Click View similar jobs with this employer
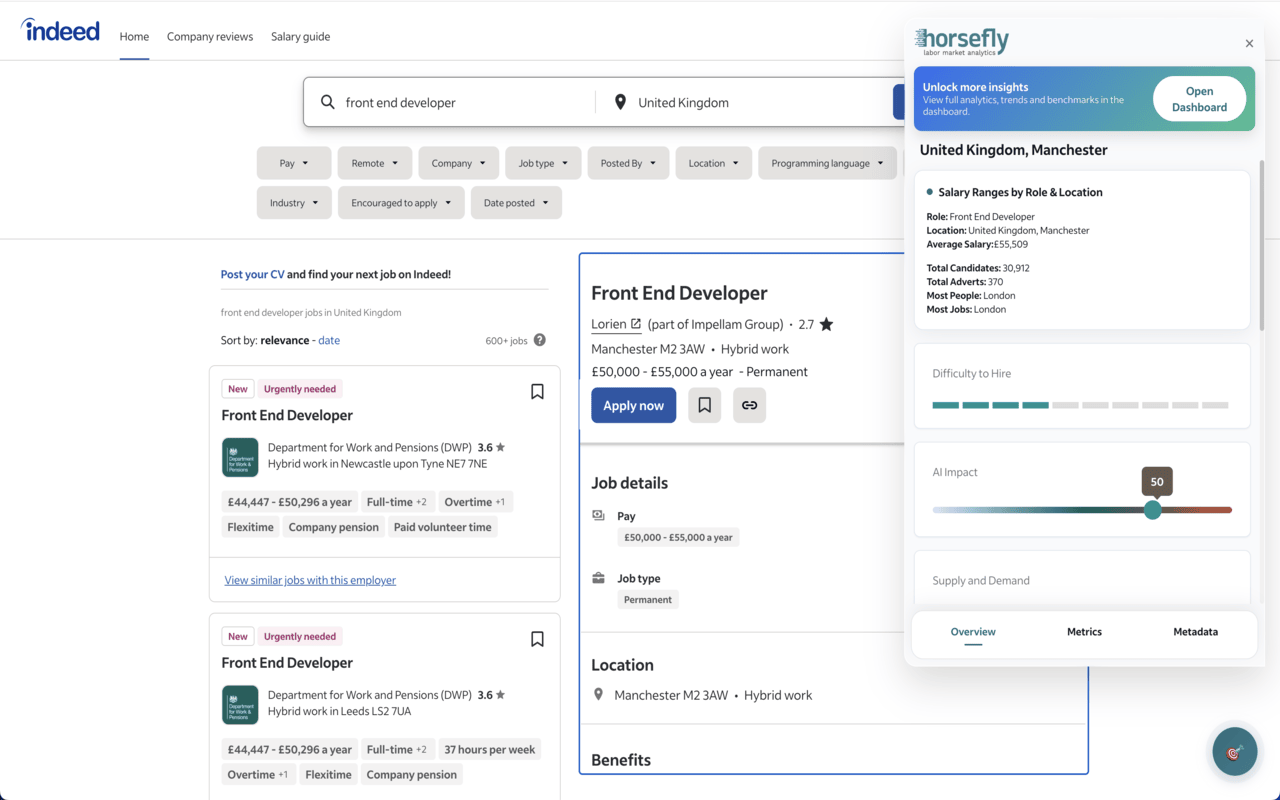 click(x=310, y=580)
